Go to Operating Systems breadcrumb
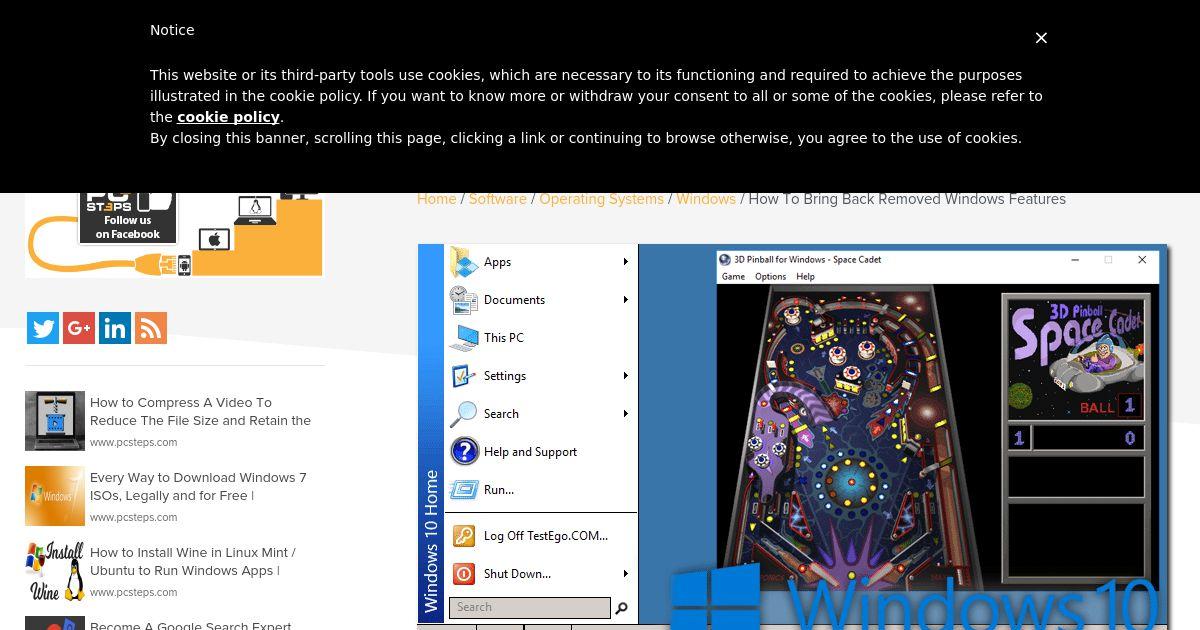Viewport: 1200px width, 630px height. 601,199
